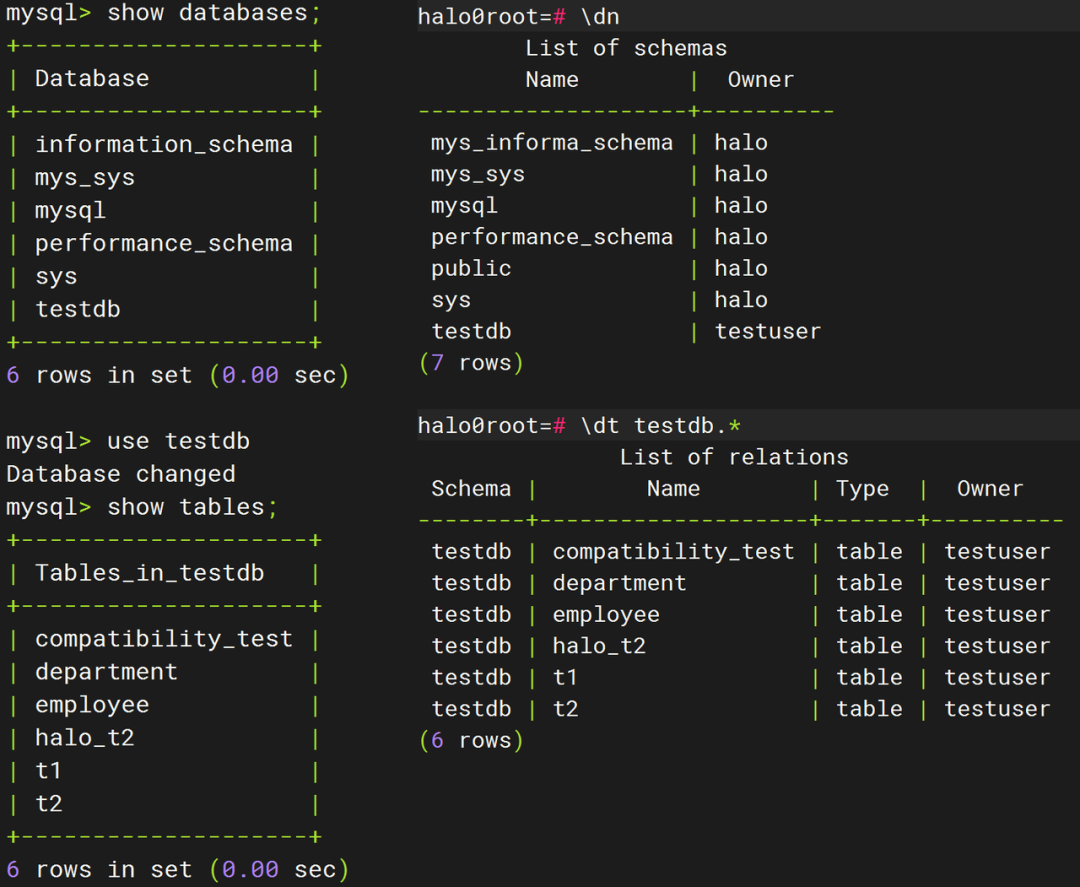The image size is (1080, 887).
Task: Select 'employee' in the relations list
Action: pos(606,615)
